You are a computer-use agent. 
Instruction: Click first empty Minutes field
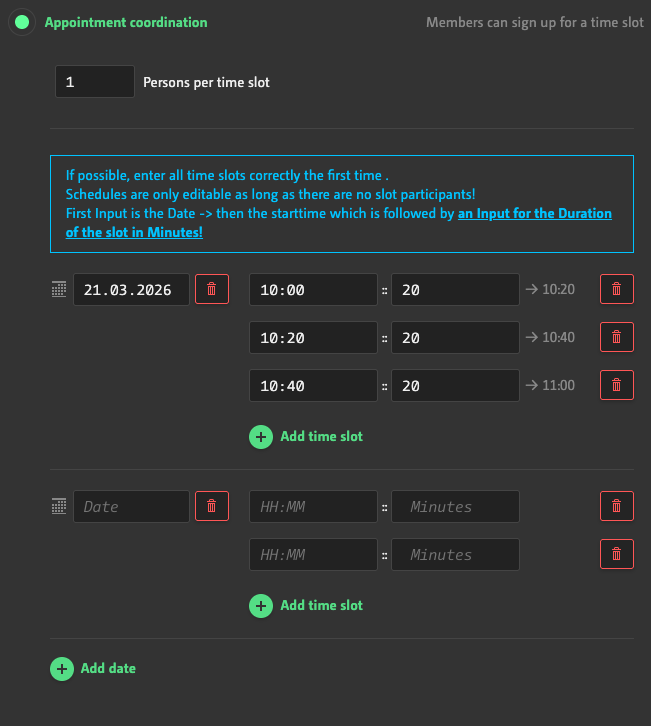pos(455,507)
